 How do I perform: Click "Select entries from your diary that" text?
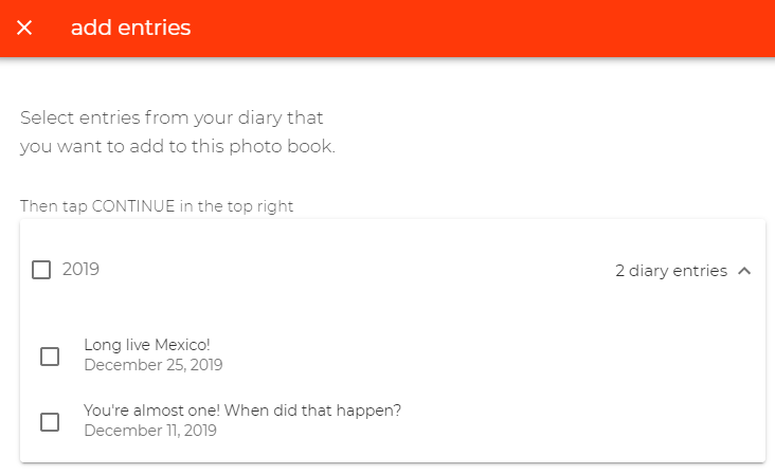(x=171, y=118)
